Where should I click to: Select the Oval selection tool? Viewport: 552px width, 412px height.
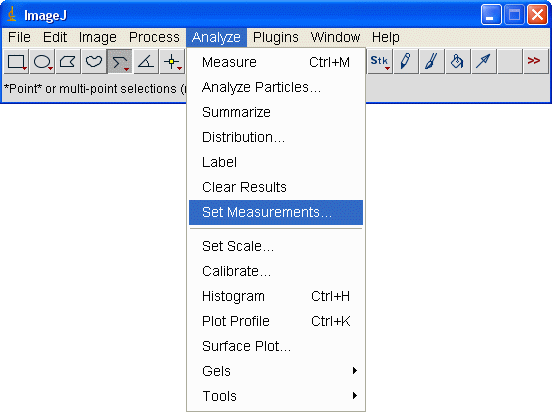[42, 62]
